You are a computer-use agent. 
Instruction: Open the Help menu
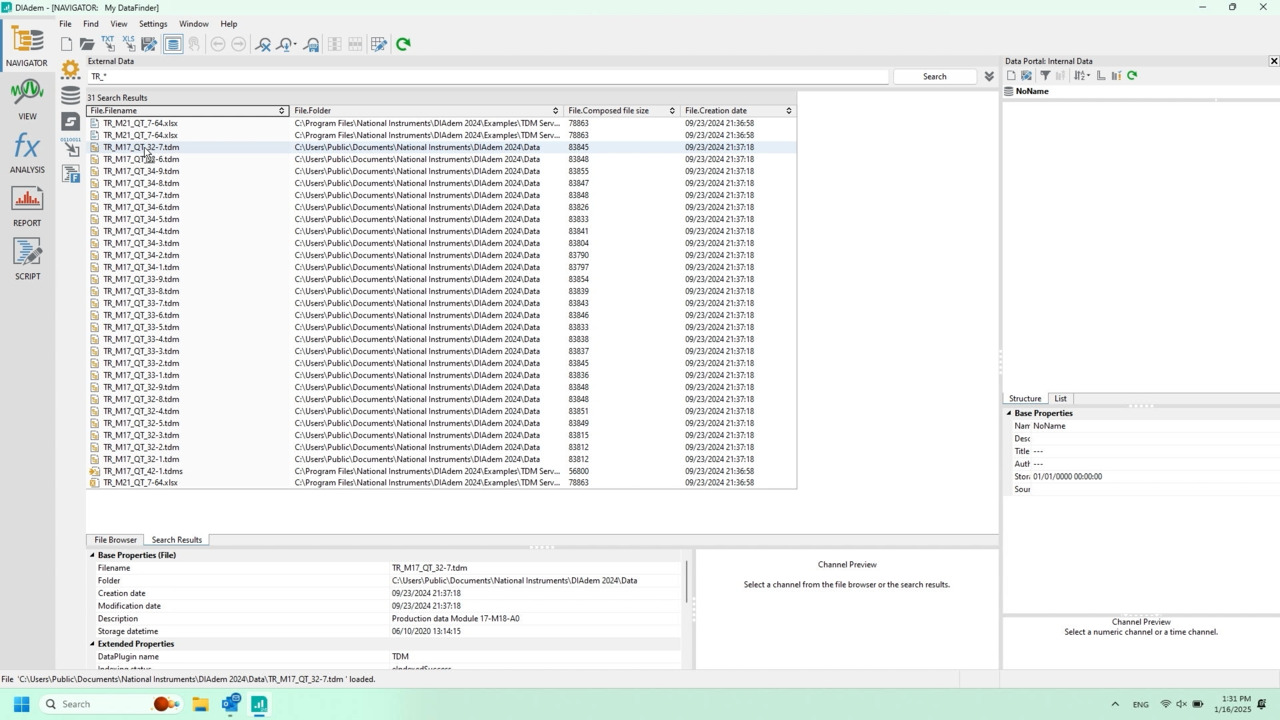pos(229,24)
